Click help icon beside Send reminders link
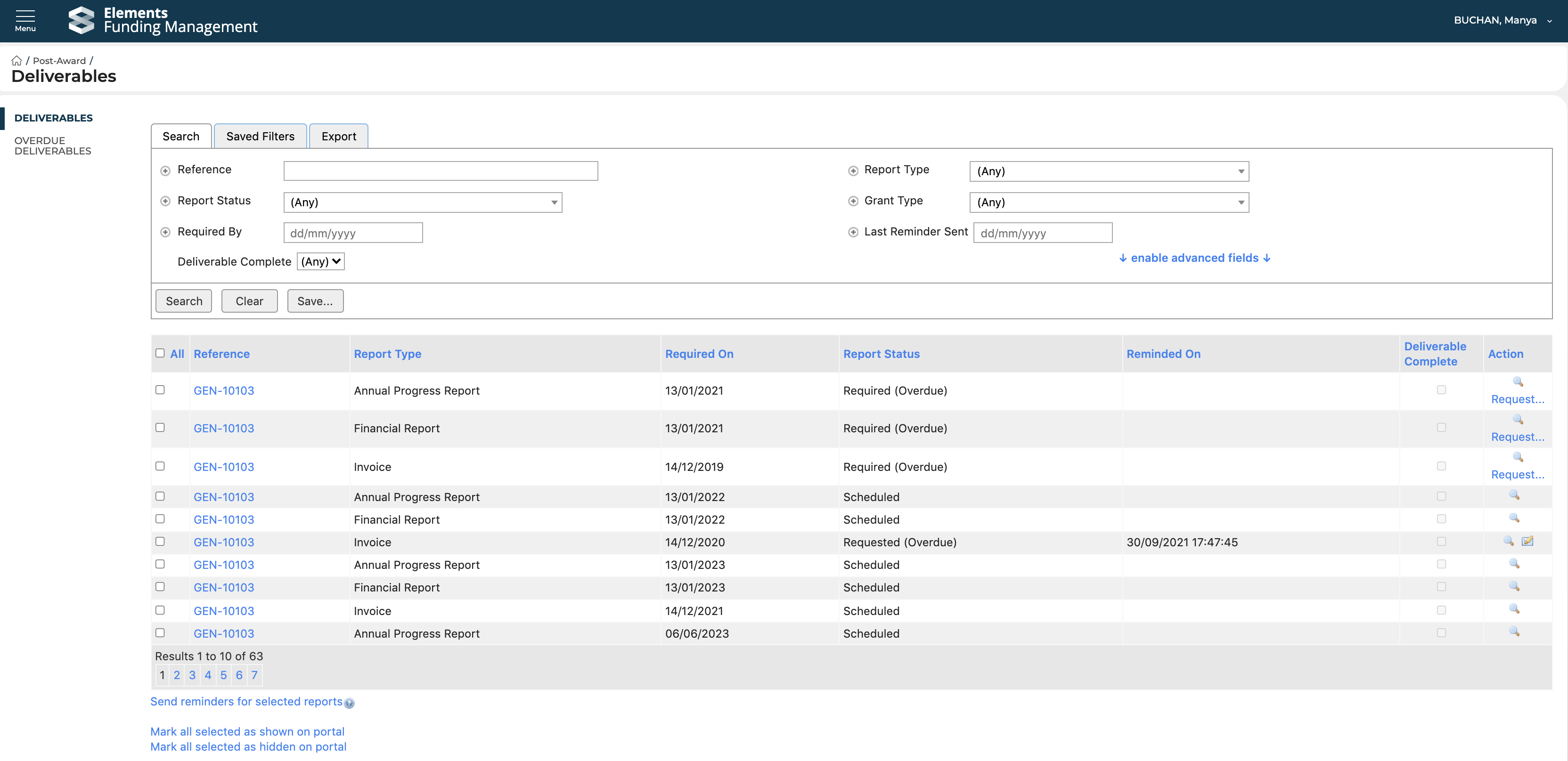 [350, 703]
